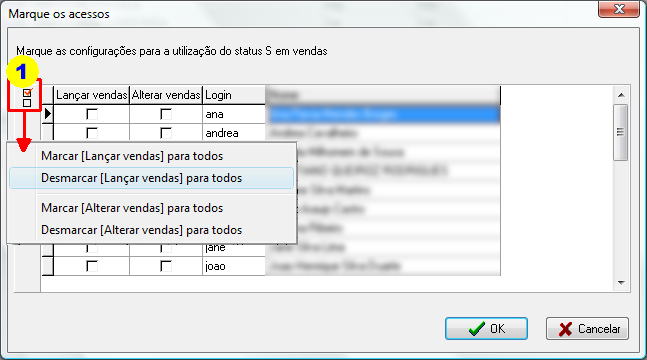Select the login cell 'ana'
Viewport: 647px width, 360px height.
pos(234,114)
